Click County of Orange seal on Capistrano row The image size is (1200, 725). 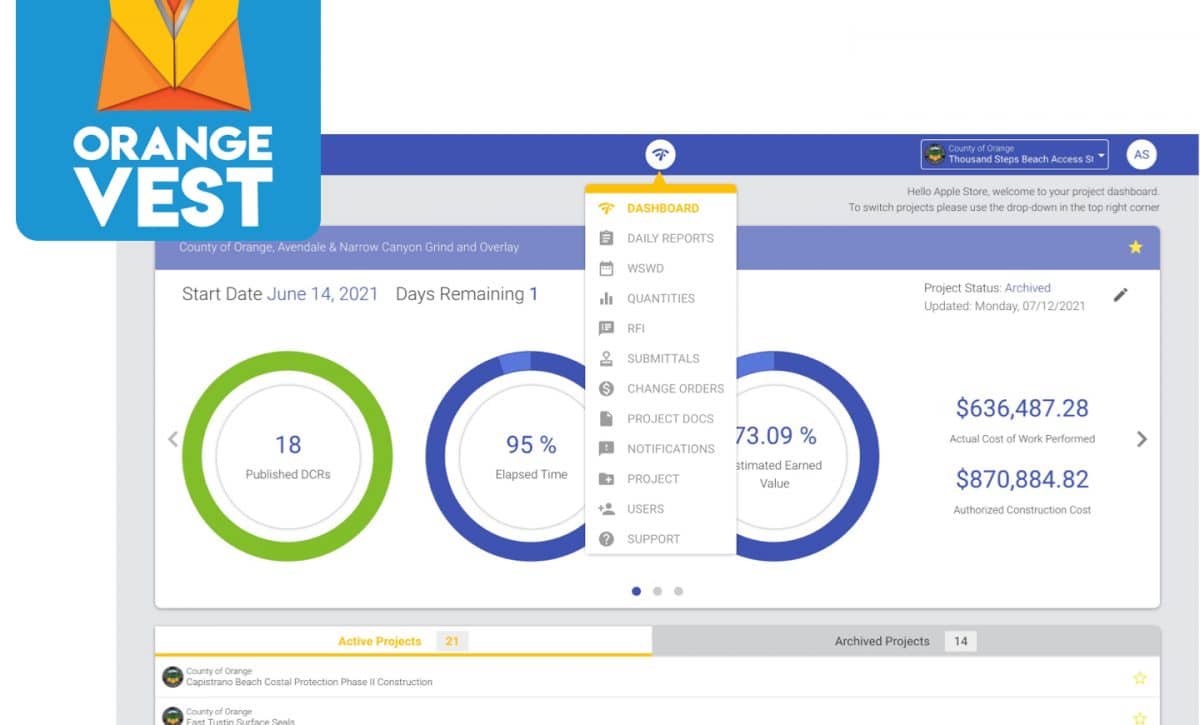point(172,677)
